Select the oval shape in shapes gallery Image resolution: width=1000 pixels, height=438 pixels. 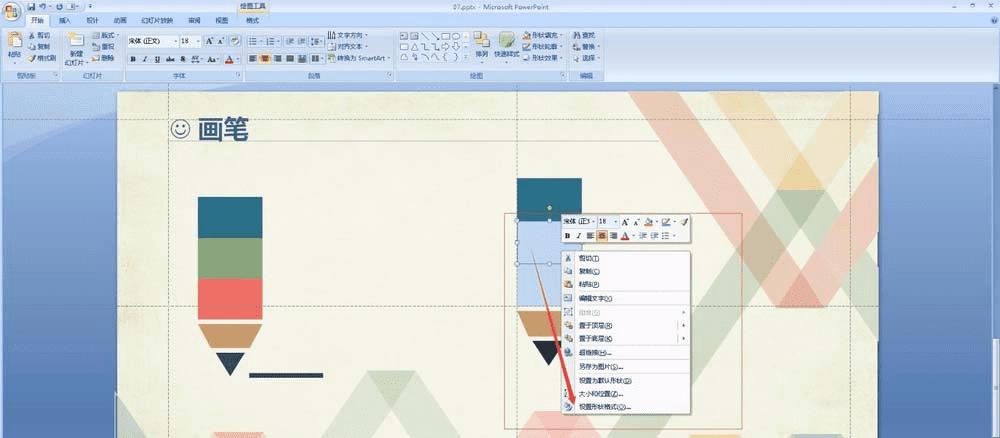pyautogui.click(x=456, y=36)
